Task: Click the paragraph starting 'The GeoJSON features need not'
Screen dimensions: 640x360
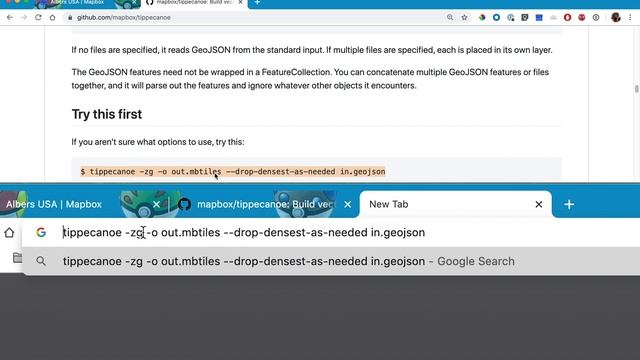Action: pyautogui.click(x=310, y=79)
